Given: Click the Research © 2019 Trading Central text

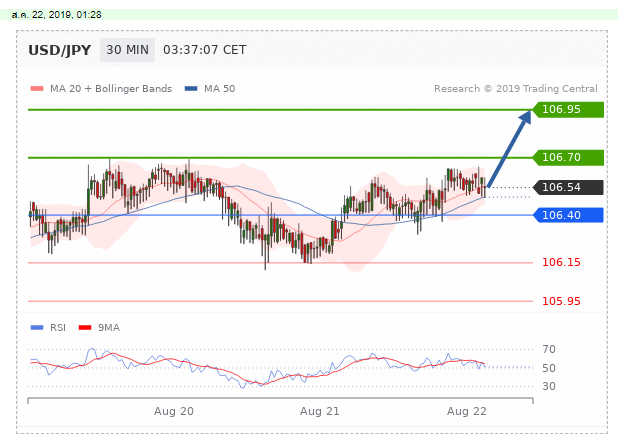Looking at the screenshot, I should [x=516, y=89].
